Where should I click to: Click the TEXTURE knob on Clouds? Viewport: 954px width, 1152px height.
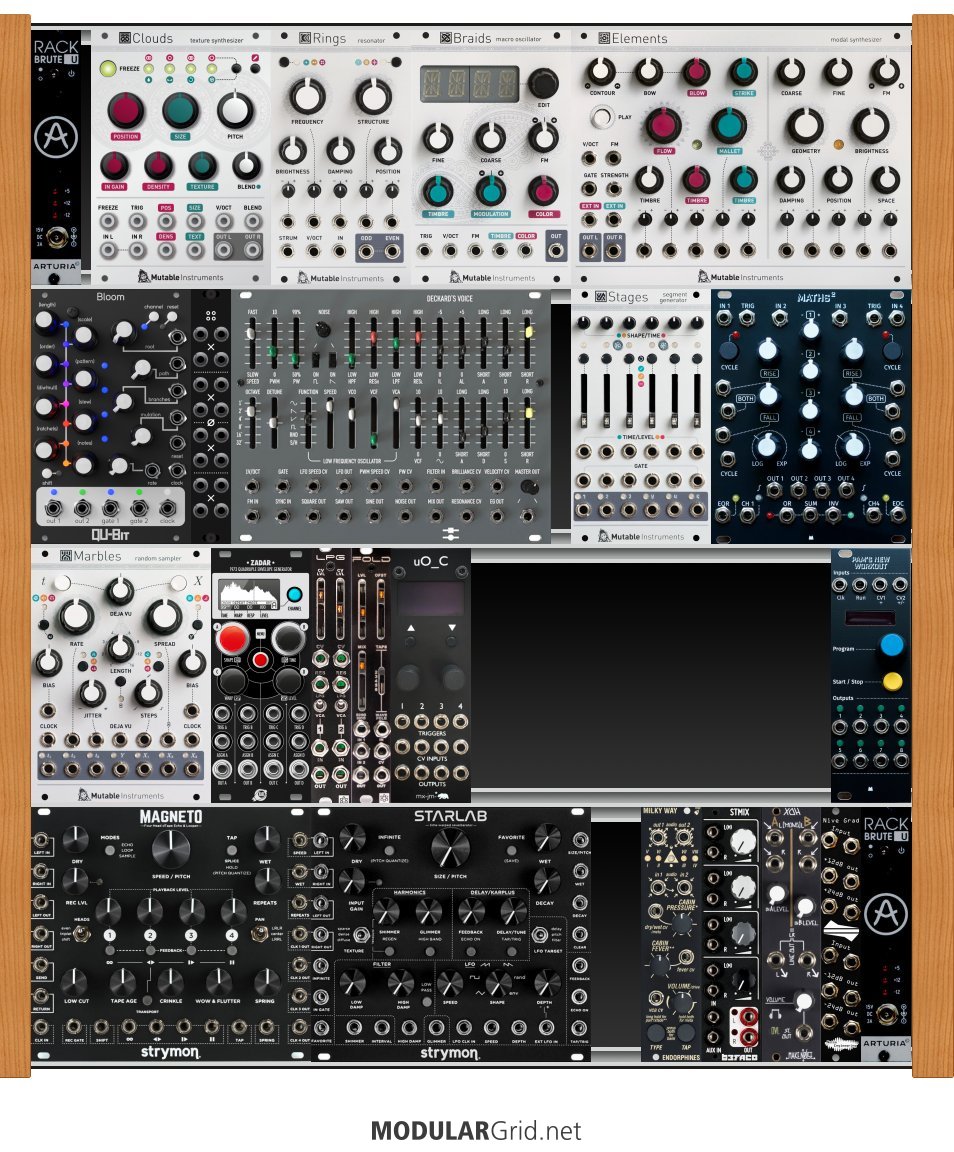click(202, 166)
